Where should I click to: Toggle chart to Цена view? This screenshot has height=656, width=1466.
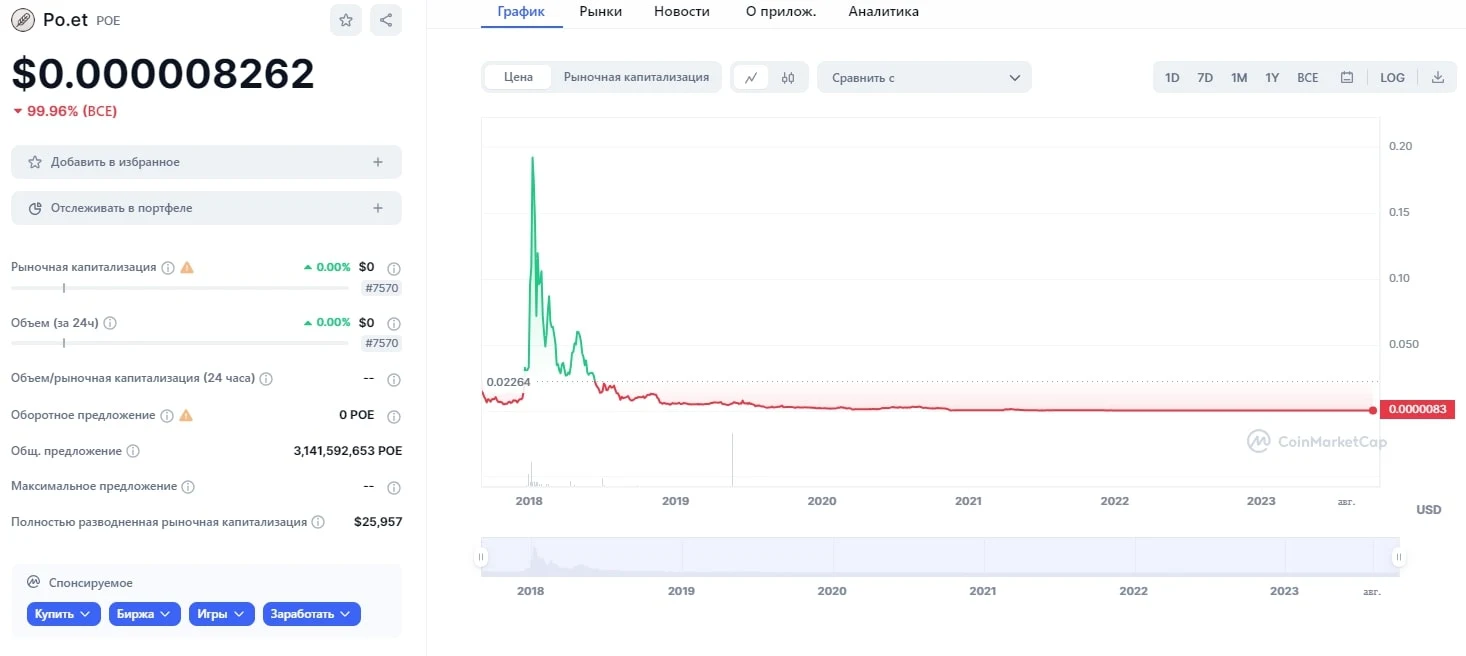click(x=518, y=77)
